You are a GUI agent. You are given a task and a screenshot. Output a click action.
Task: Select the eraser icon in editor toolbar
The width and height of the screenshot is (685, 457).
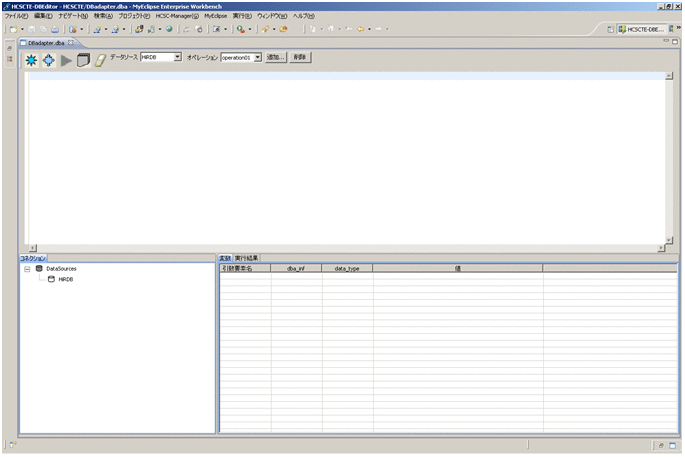[100, 60]
